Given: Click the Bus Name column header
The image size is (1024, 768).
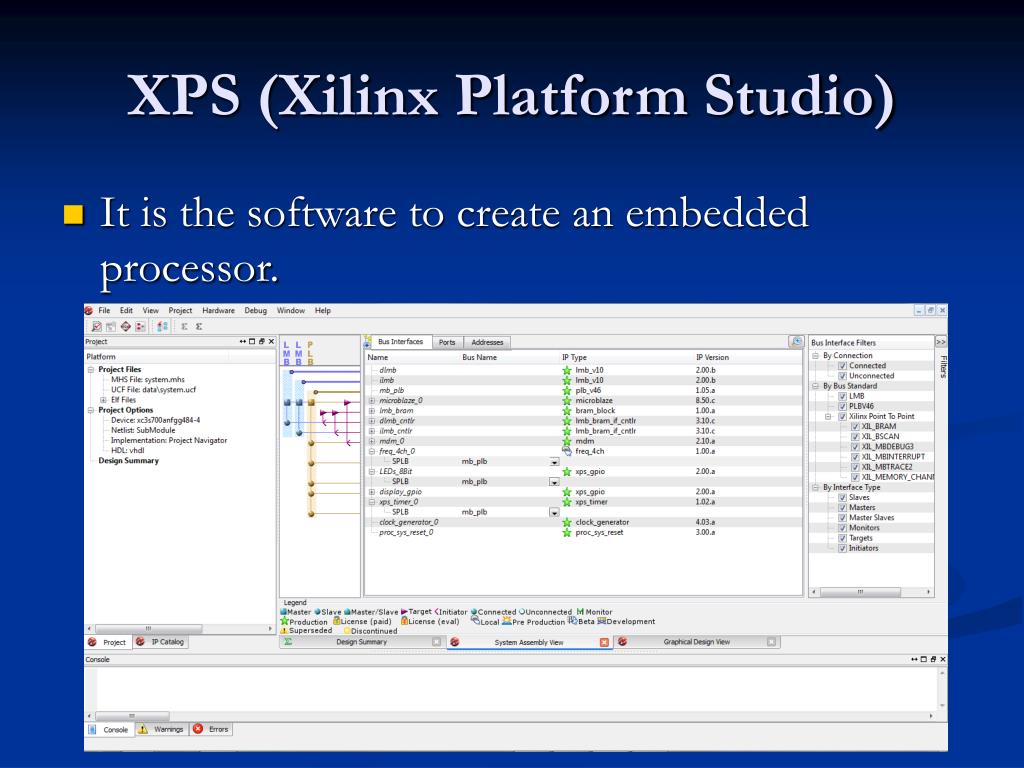Looking at the screenshot, I should 479,358.
